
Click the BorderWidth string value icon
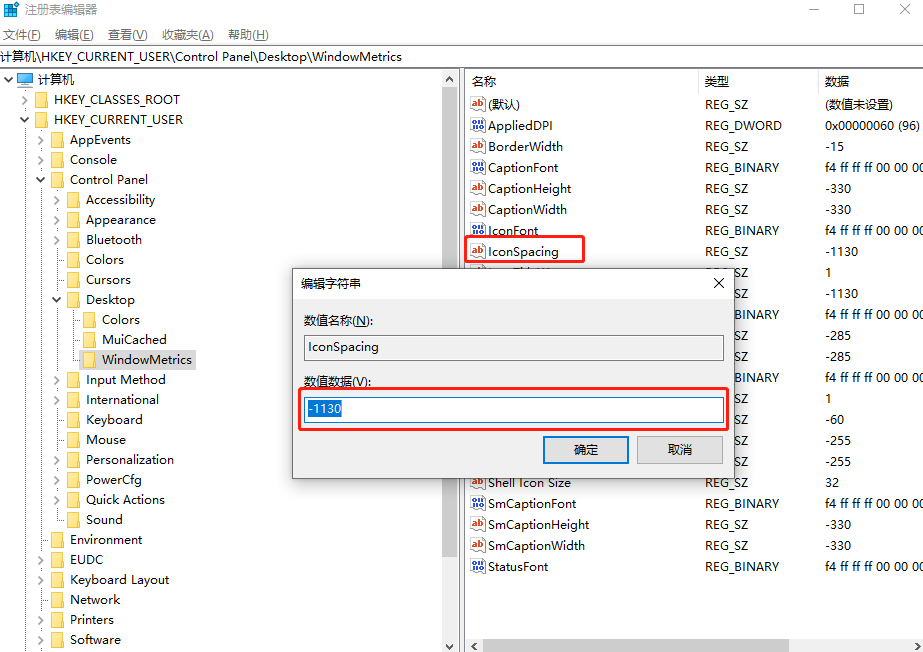point(478,147)
